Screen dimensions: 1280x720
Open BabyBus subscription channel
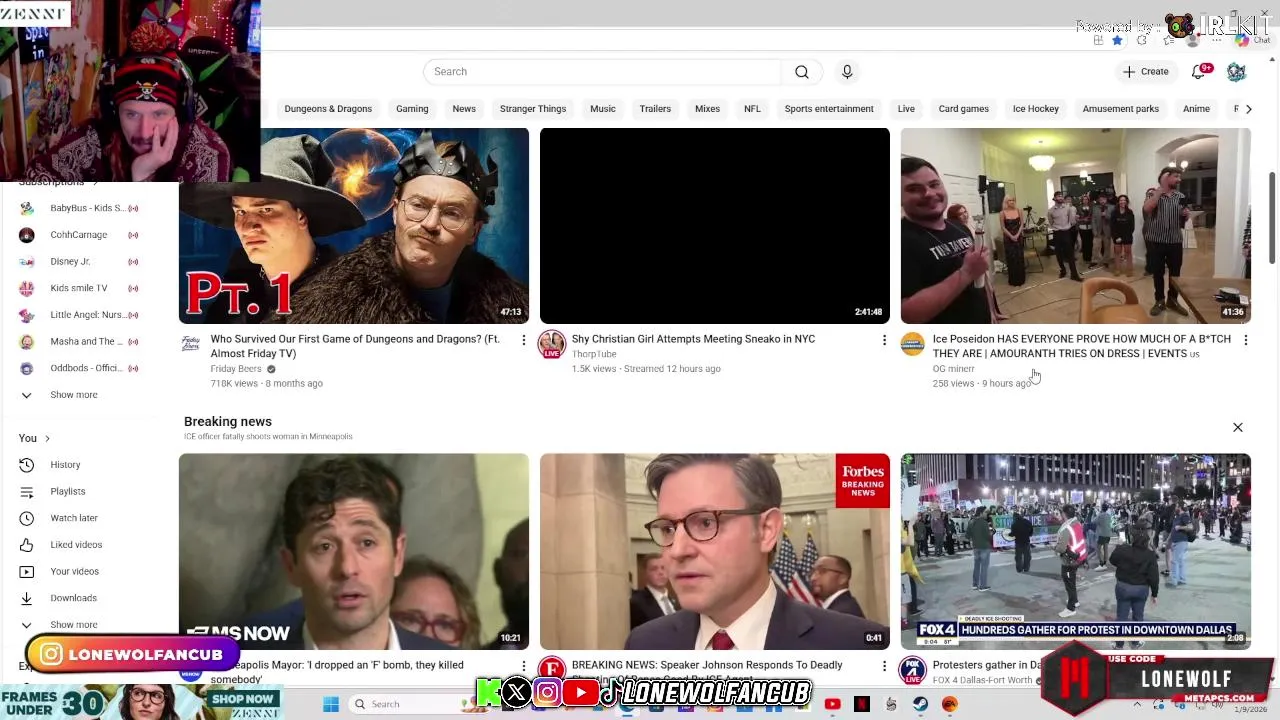pos(80,208)
